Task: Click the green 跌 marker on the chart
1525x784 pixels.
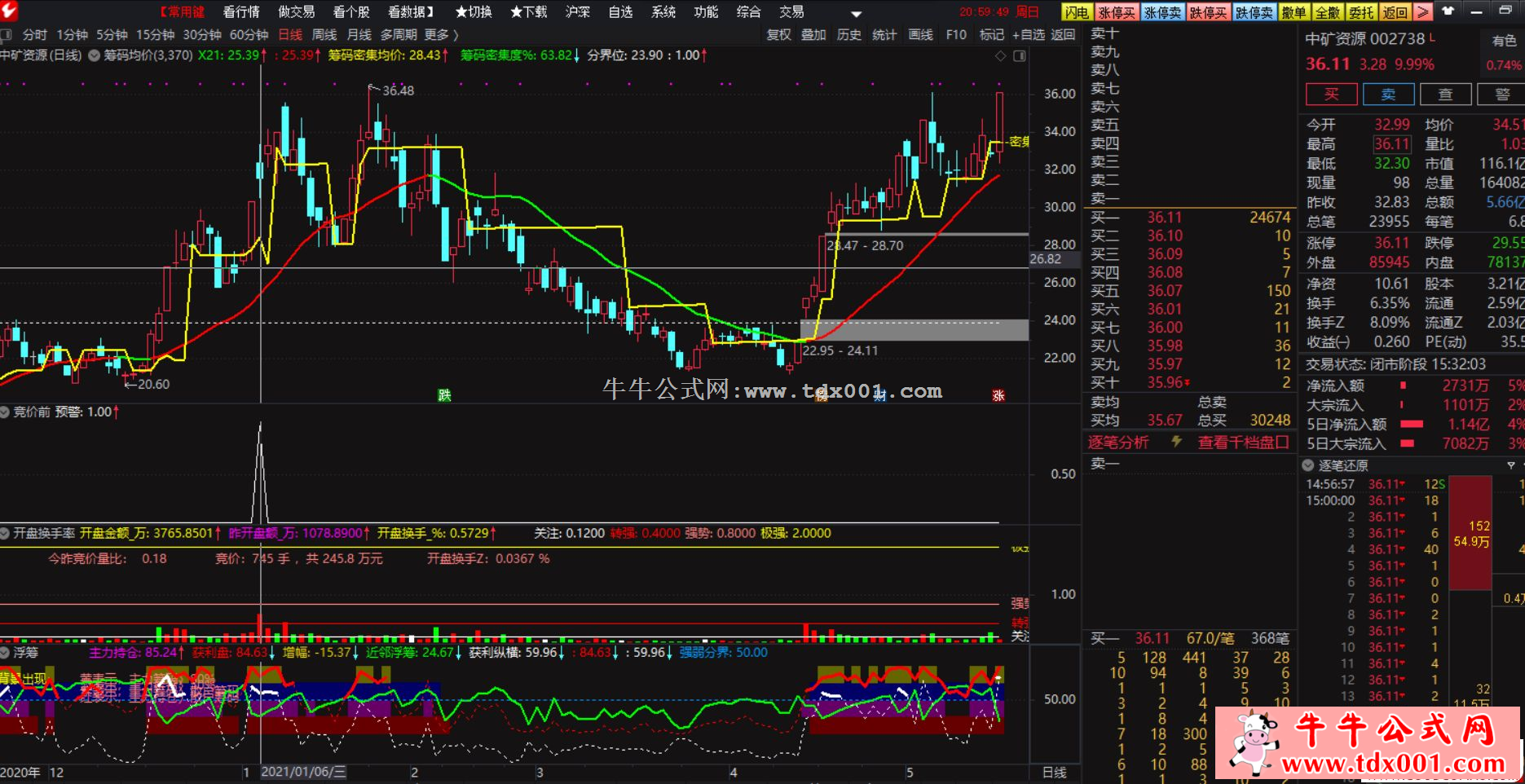Action: [x=444, y=395]
